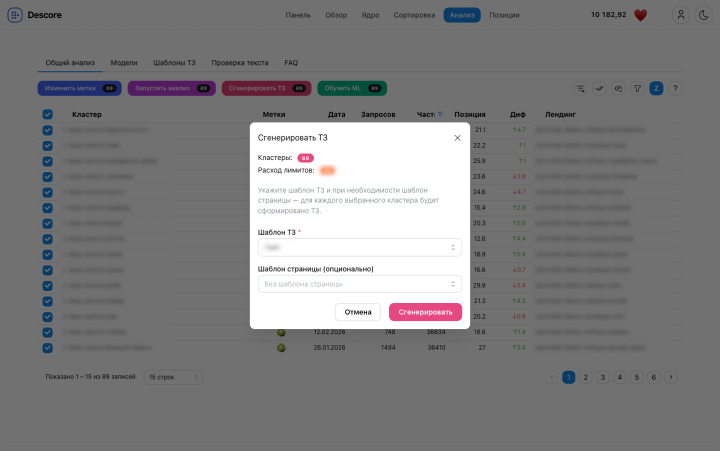Open the user profile icon

(x=681, y=15)
